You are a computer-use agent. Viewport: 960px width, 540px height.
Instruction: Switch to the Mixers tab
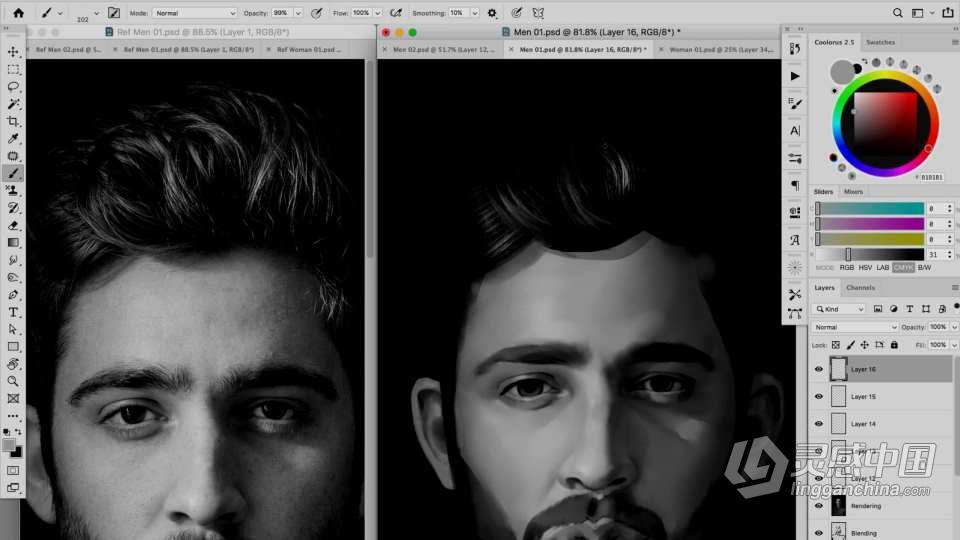point(853,192)
